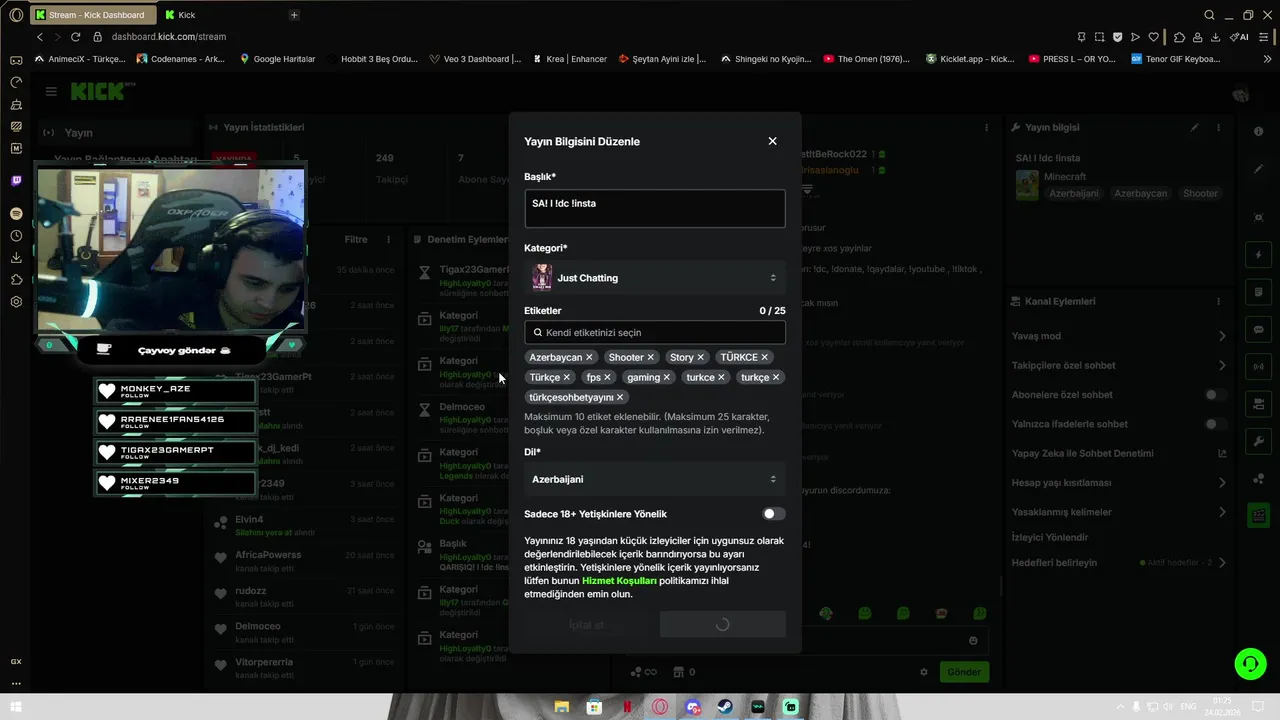Remove the TÜRKCE tag chip
The height and width of the screenshot is (720, 1280).
[x=764, y=357]
